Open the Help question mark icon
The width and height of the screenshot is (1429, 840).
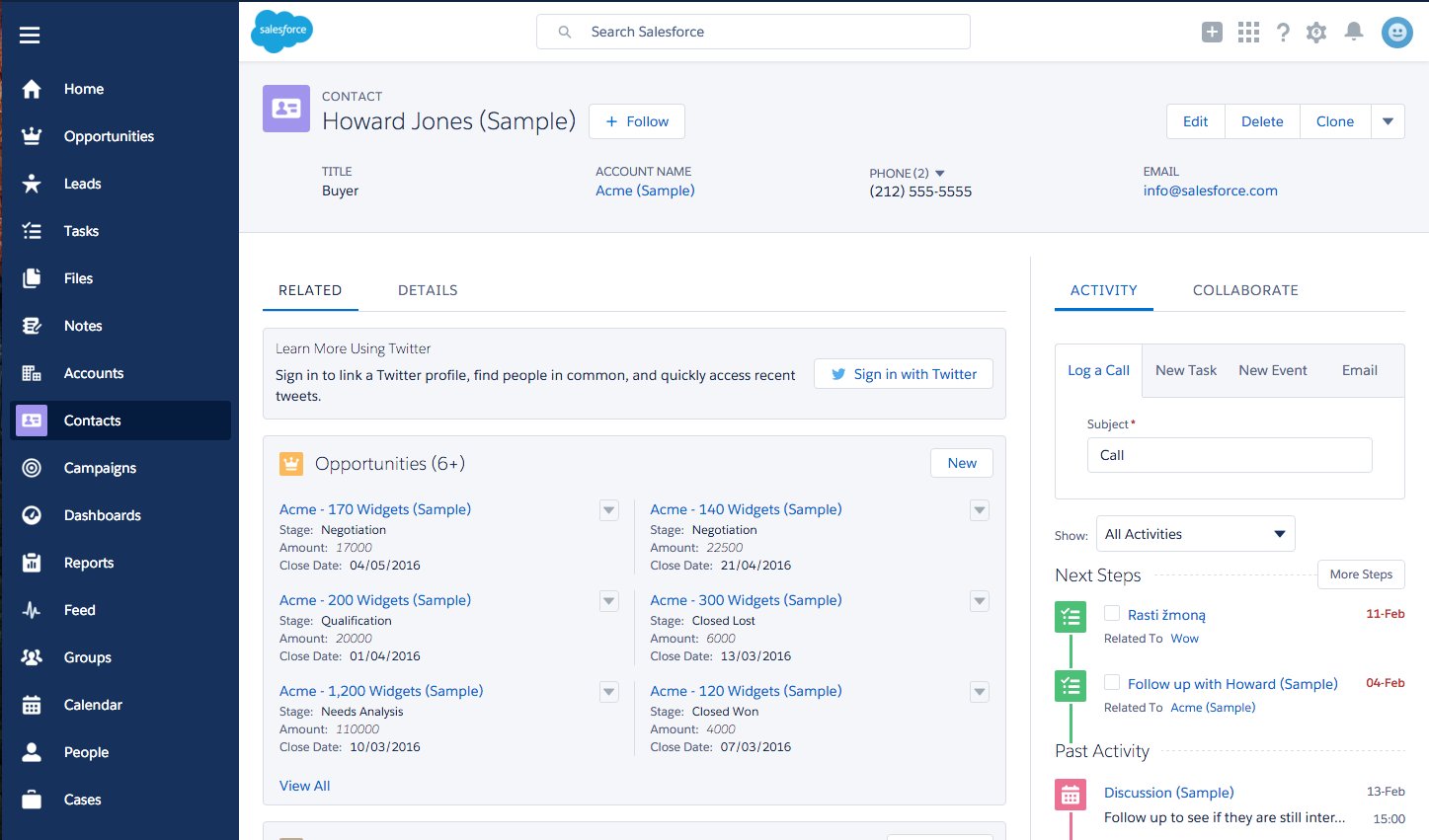point(1283,33)
